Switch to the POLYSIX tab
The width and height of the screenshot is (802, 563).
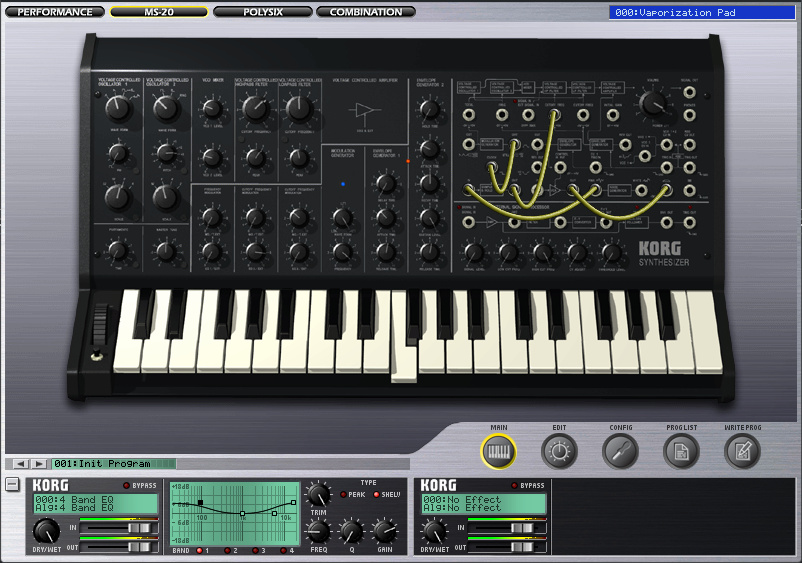pos(262,12)
